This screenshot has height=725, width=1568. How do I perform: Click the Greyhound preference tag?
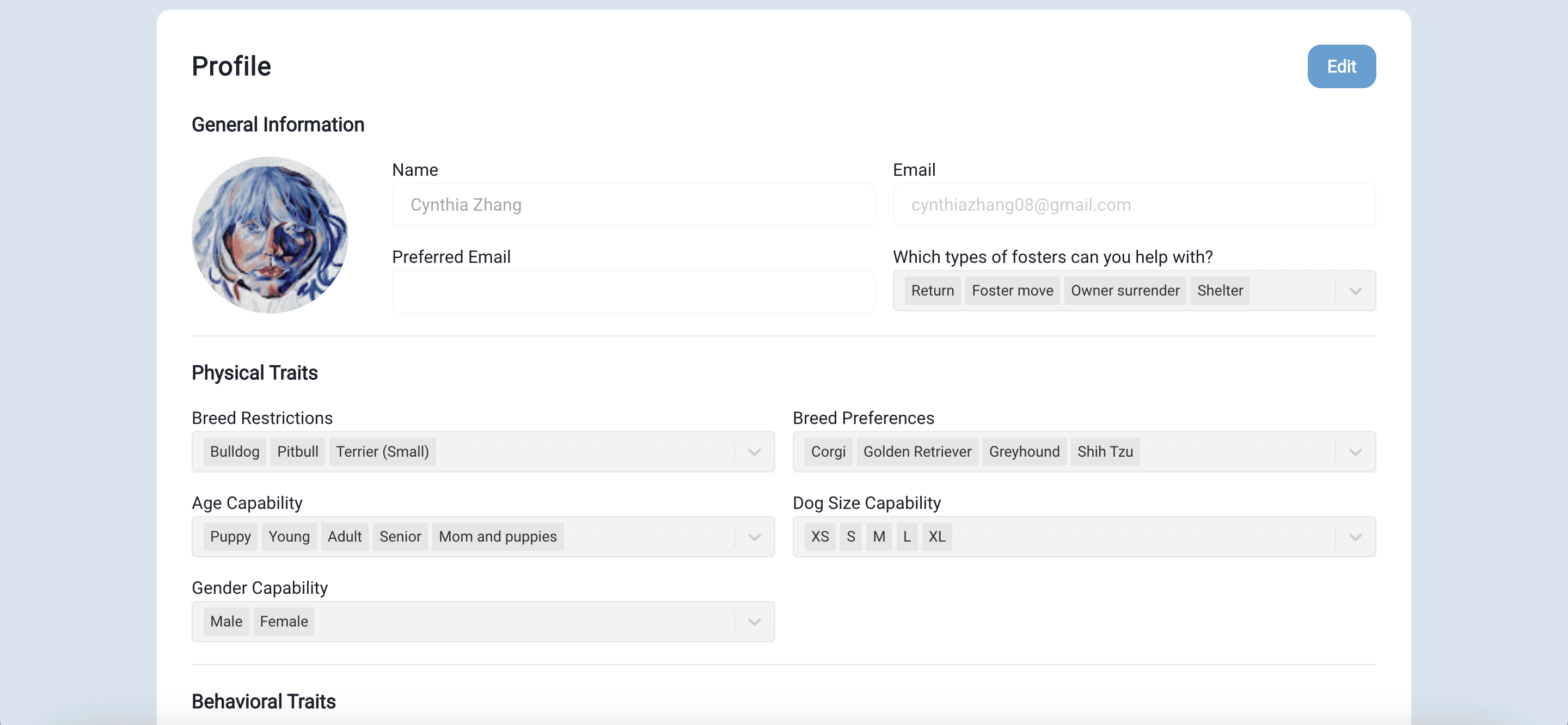[x=1024, y=452]
